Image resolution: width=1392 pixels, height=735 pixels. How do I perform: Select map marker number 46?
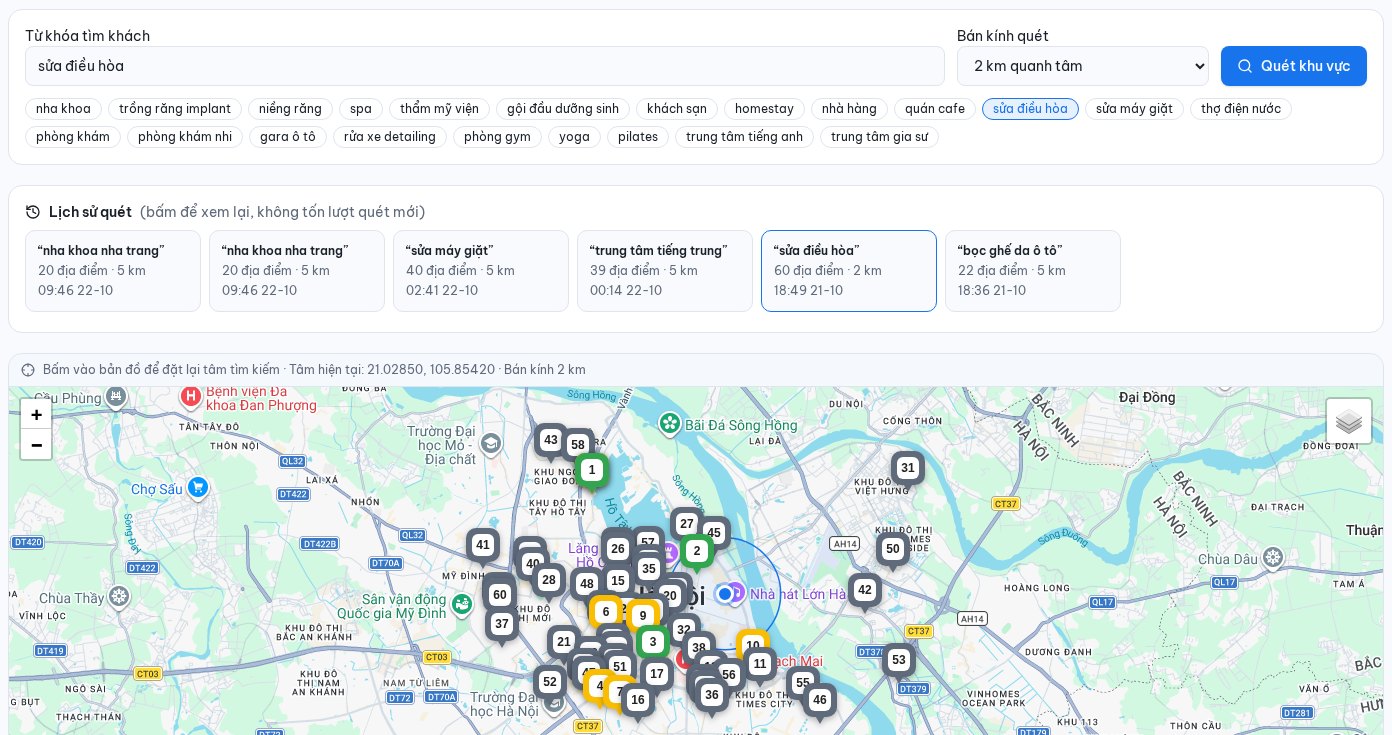click(820, 700)
